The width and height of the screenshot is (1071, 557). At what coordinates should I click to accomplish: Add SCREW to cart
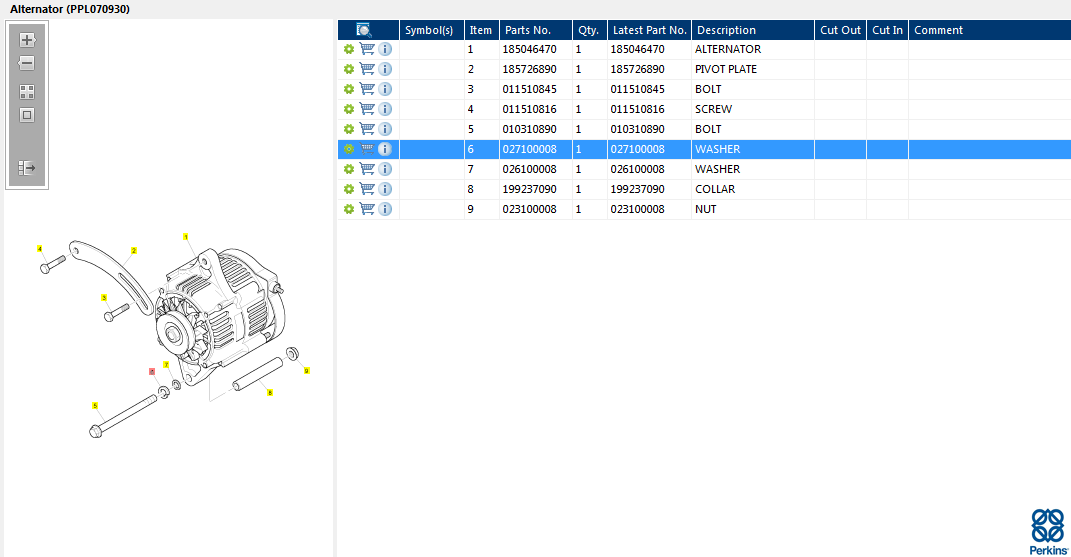click(367, 109)
